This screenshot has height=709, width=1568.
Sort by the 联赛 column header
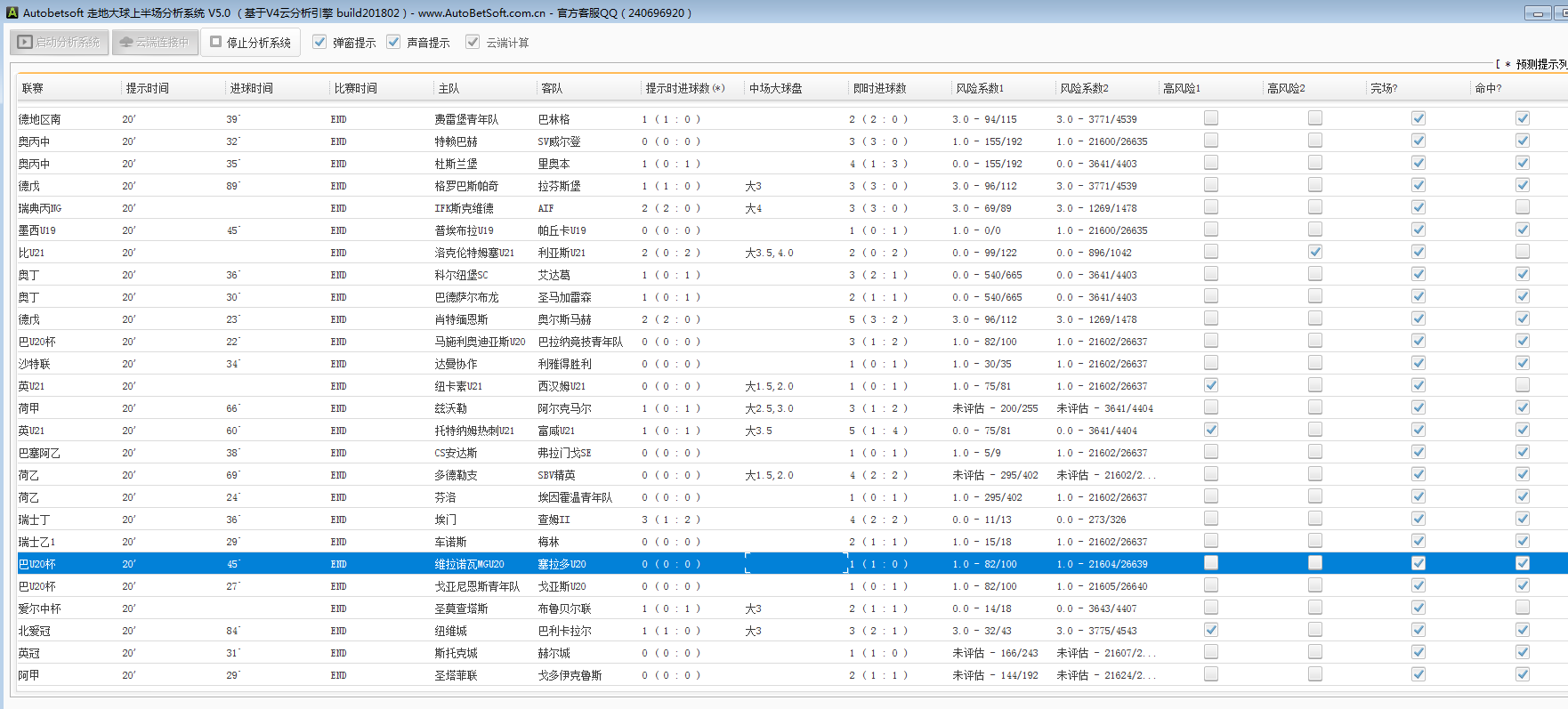(x=33, y=88)
